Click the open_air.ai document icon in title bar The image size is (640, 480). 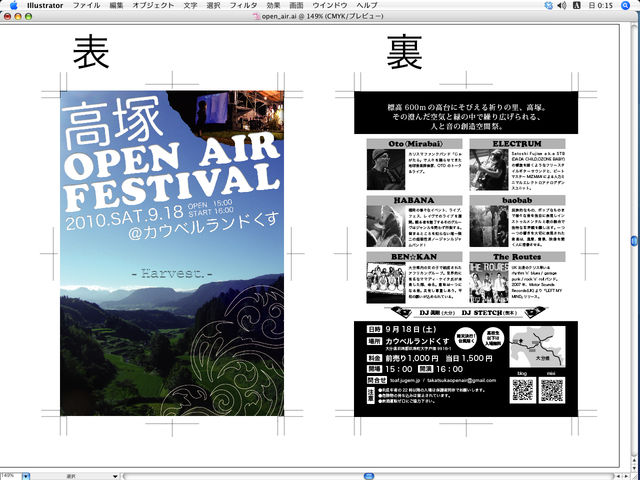(255, 17)
